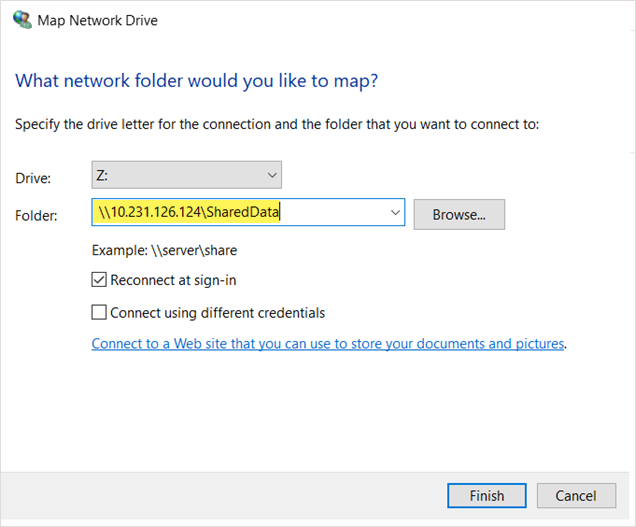
Task: Click Finish to map the drive
Action: [487, 495]
